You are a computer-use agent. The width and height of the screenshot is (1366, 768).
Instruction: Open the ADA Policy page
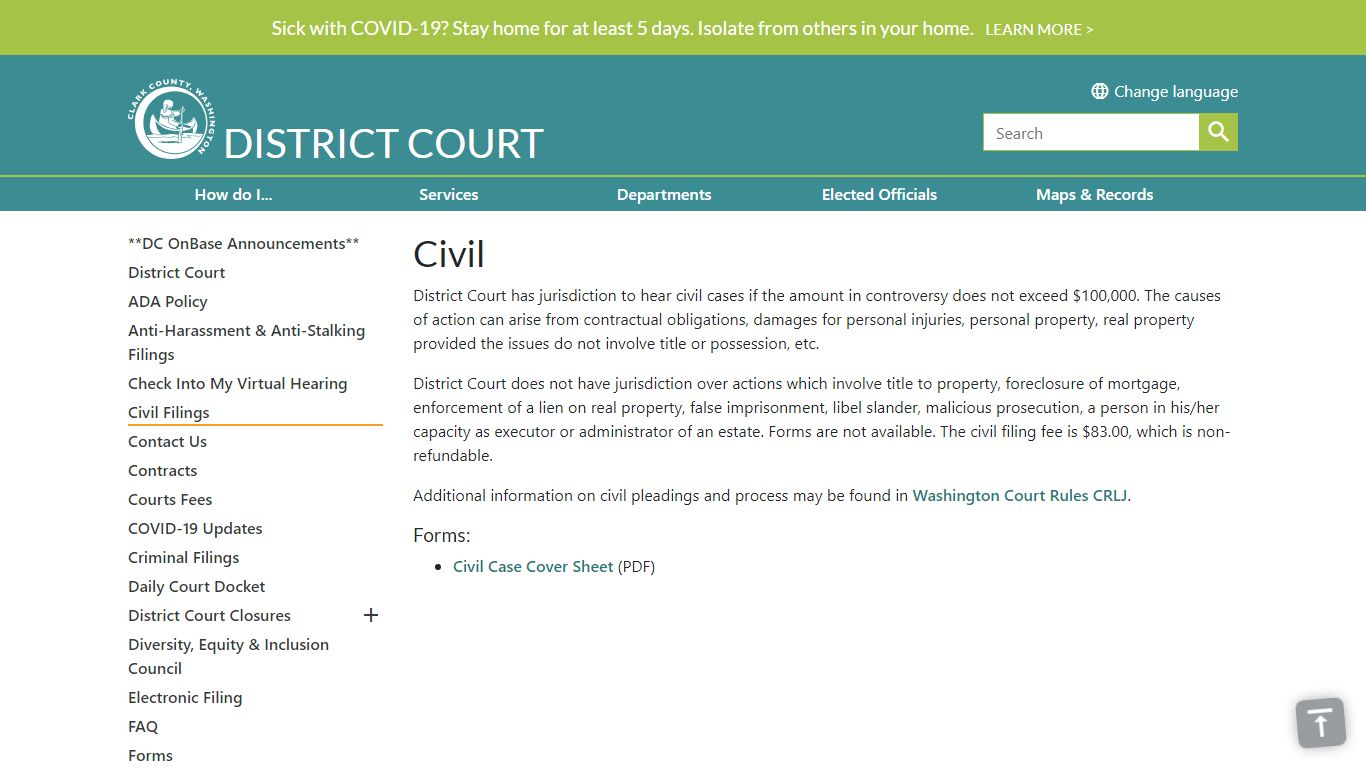click(168, 302)
